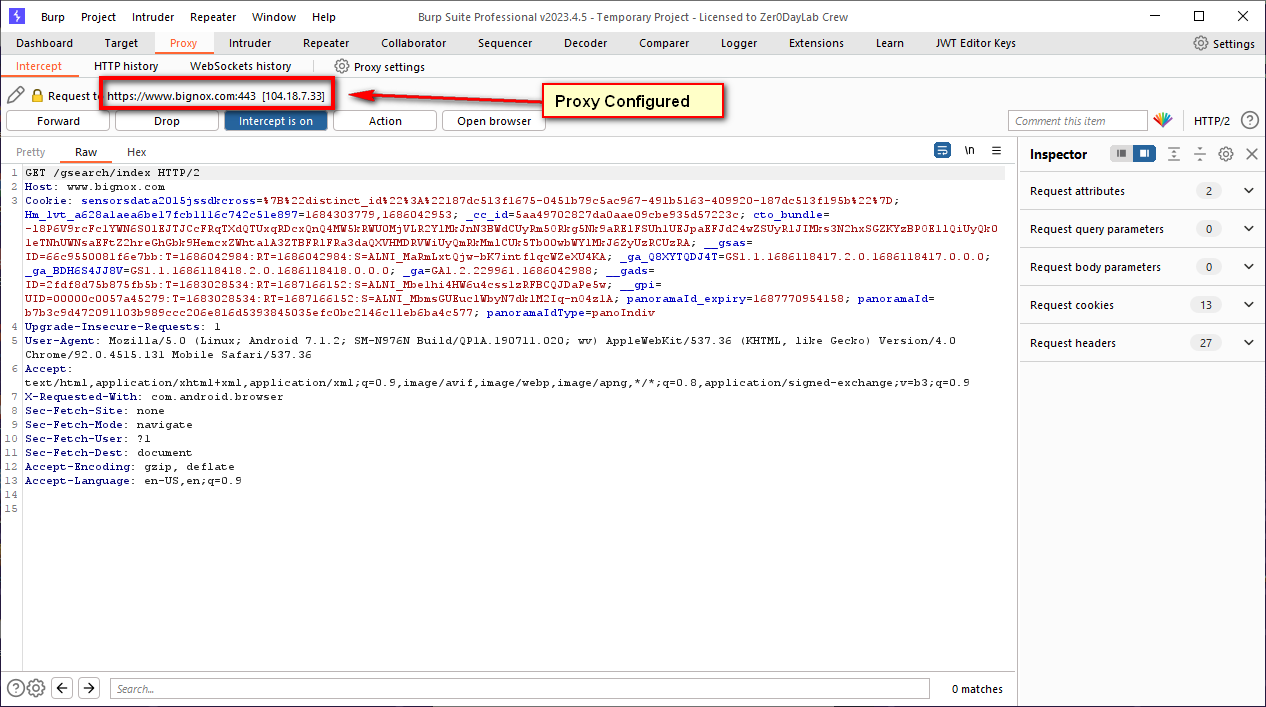This screenshot has width=1266, height=707.
Task: Switch to the Logger tab
Action: pos(739,43)
